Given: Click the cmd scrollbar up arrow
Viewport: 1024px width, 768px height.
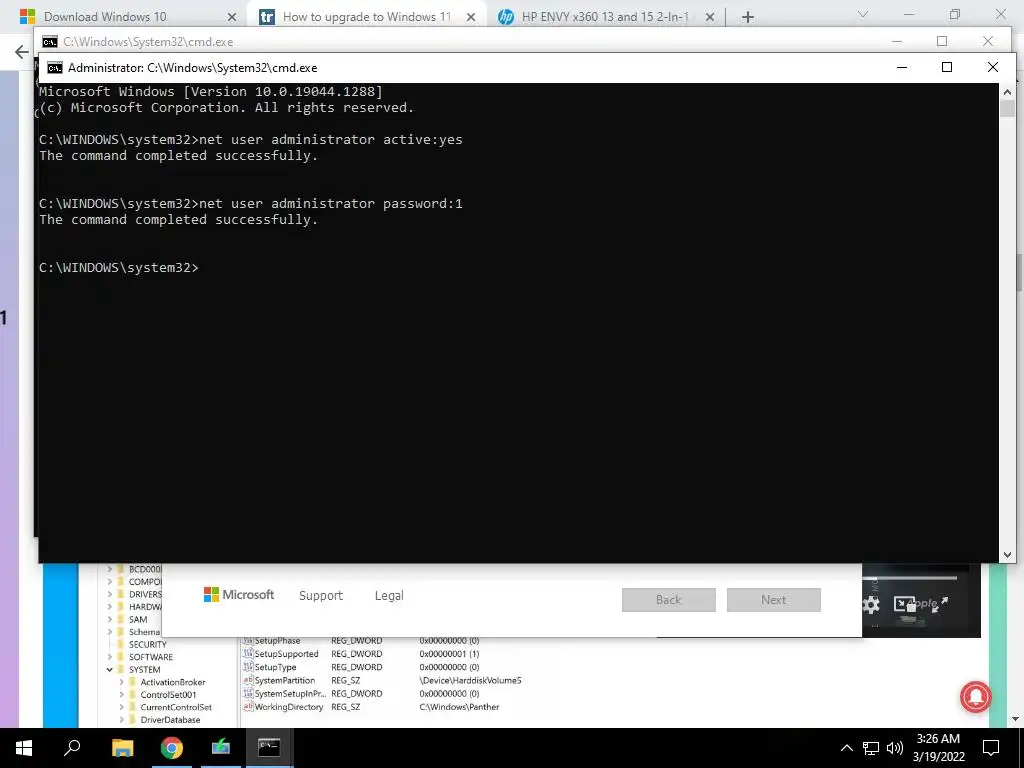Looking at the screenshot, I should [1007, 92].
